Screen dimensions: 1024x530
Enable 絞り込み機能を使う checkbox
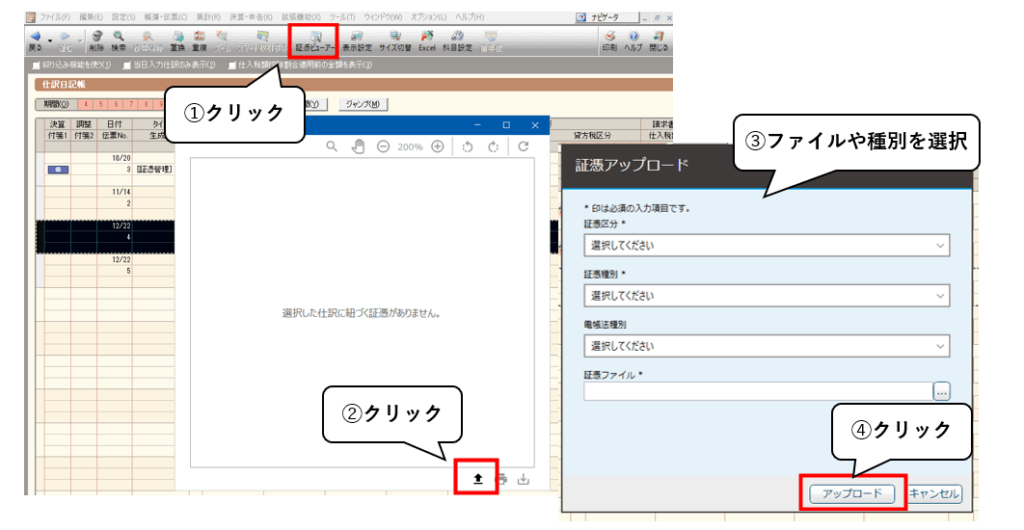pyautogui.click(x=38, y=66)
